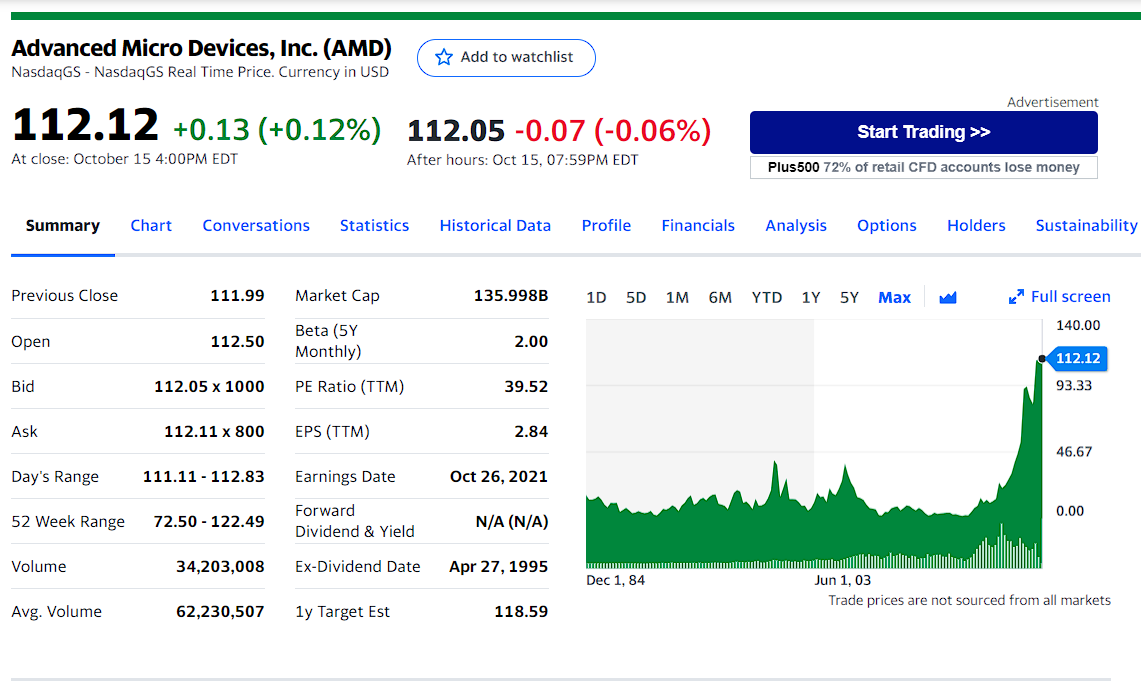1141x688 pixels.
Task: Click the PE Ratio value 39.52
Action: click(526, 387)
